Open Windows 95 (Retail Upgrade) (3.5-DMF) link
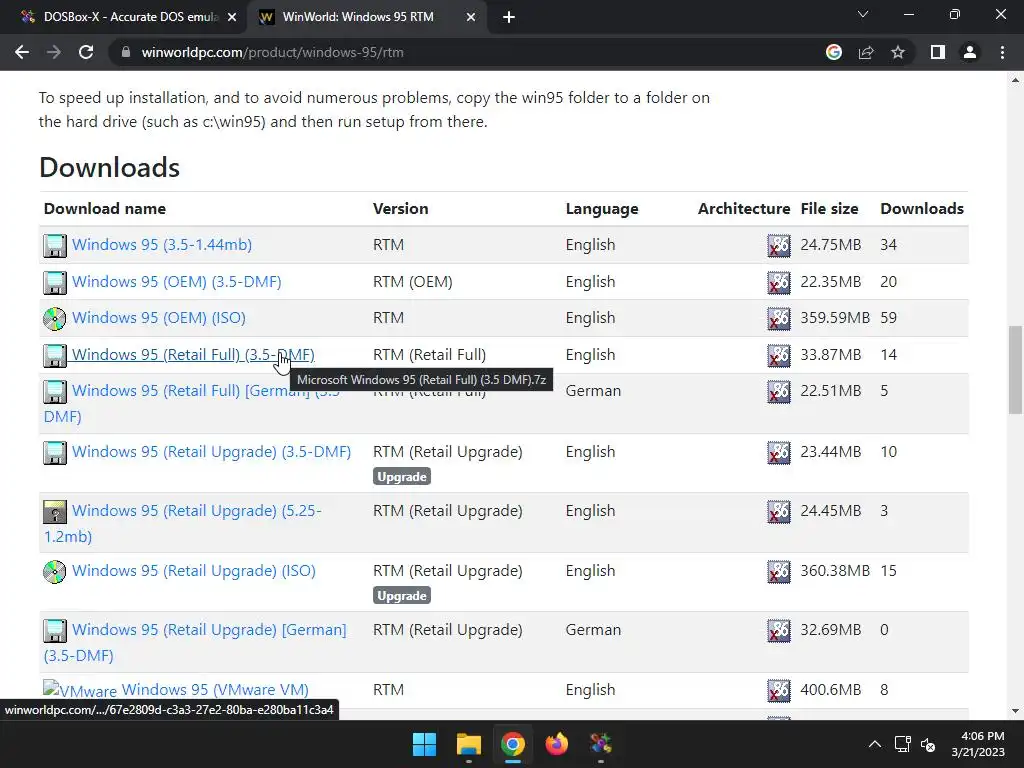The height and width of the screenshot is (768, 1024). point(211,452)
